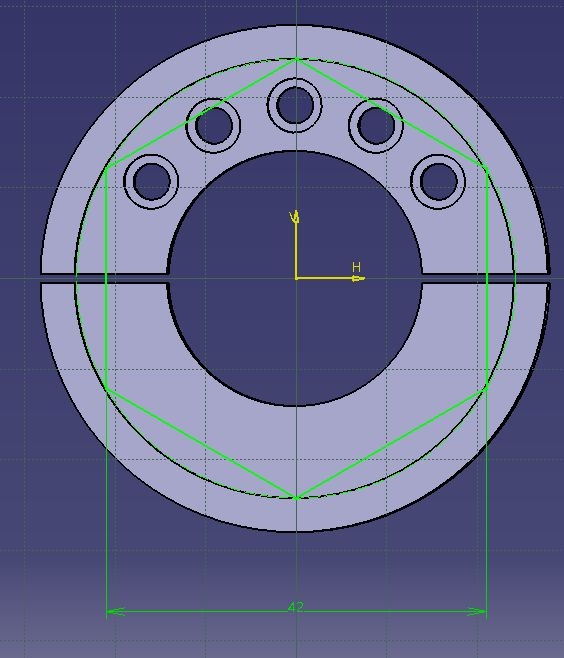The image size is (564, 658).
Task: Pick the hexagon's bottom vertex
Action: point(296,498)
